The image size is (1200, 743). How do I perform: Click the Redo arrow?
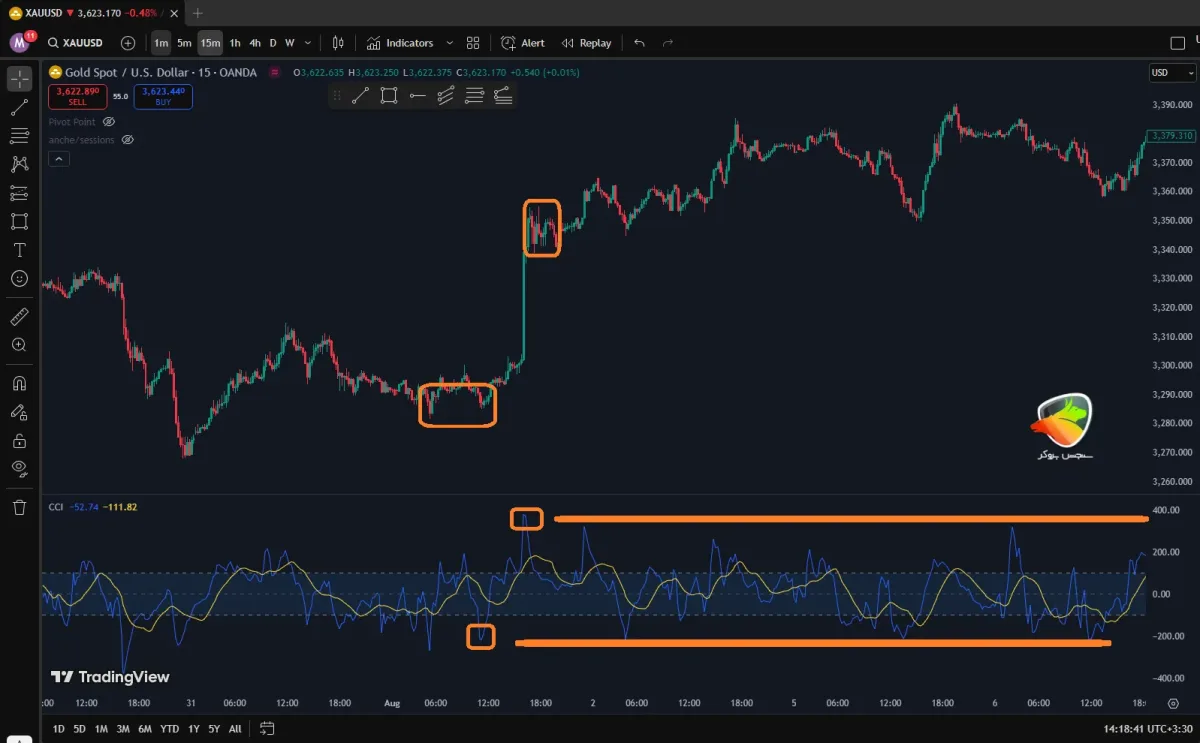pyautogui.click(x=668, y=43)
